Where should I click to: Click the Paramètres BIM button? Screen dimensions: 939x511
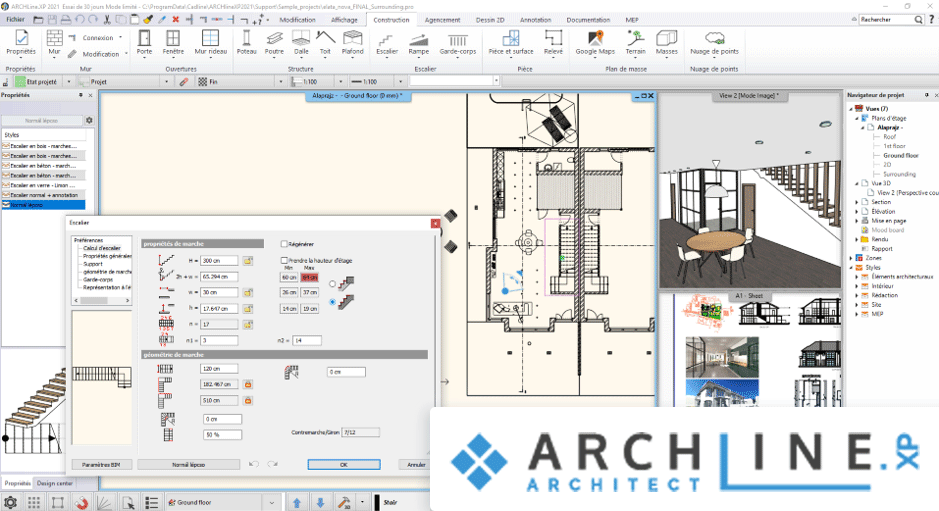click(x=101, y=464)
